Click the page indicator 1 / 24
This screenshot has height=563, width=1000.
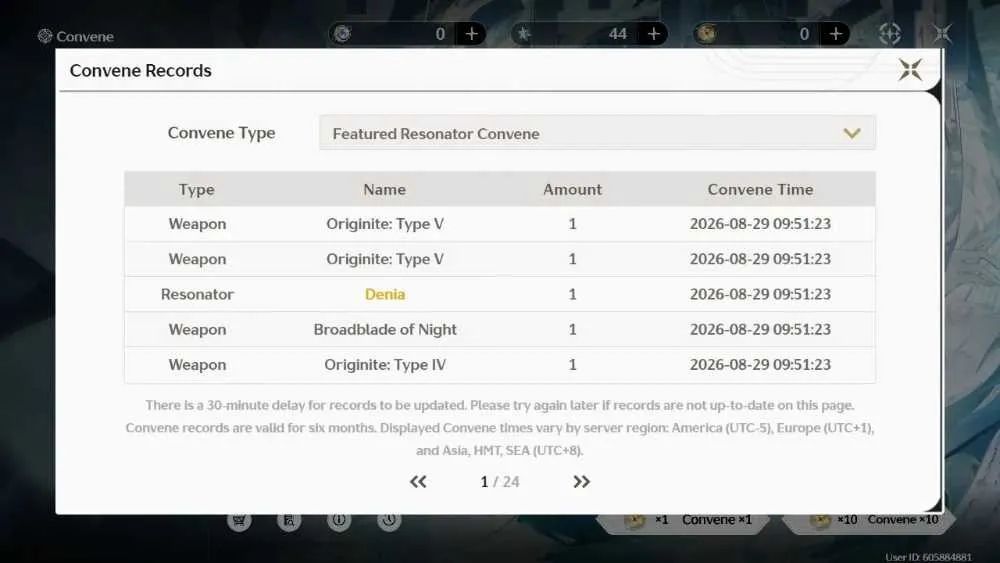click(x=499, y=482)
